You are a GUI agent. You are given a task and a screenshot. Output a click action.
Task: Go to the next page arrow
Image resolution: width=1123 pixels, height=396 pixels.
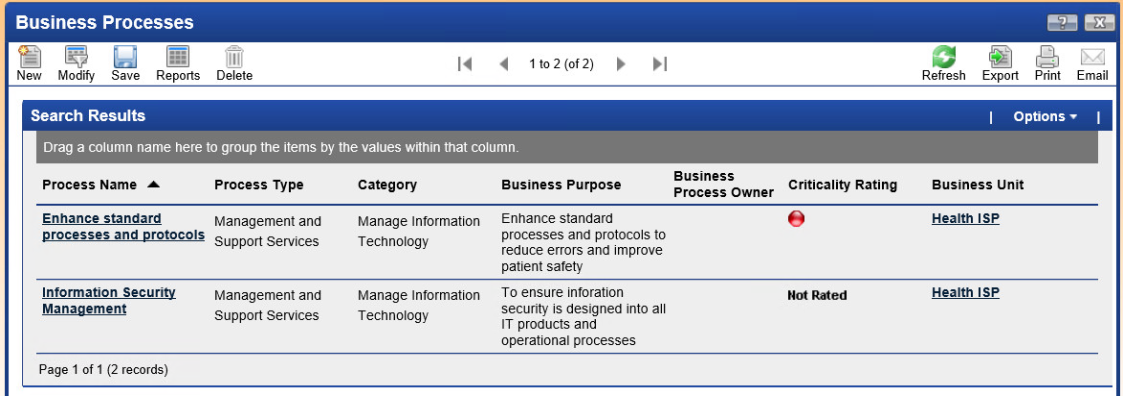click(x=621, y=64)
